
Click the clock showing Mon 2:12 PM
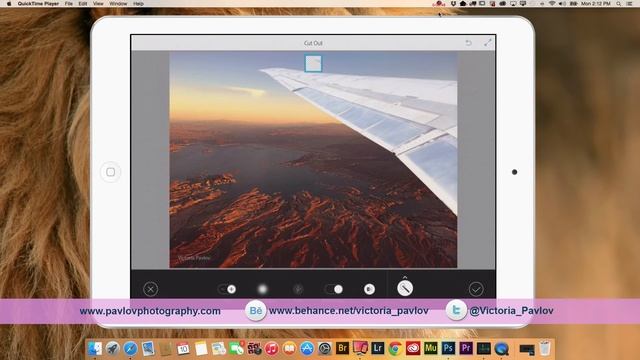(596, 3)
